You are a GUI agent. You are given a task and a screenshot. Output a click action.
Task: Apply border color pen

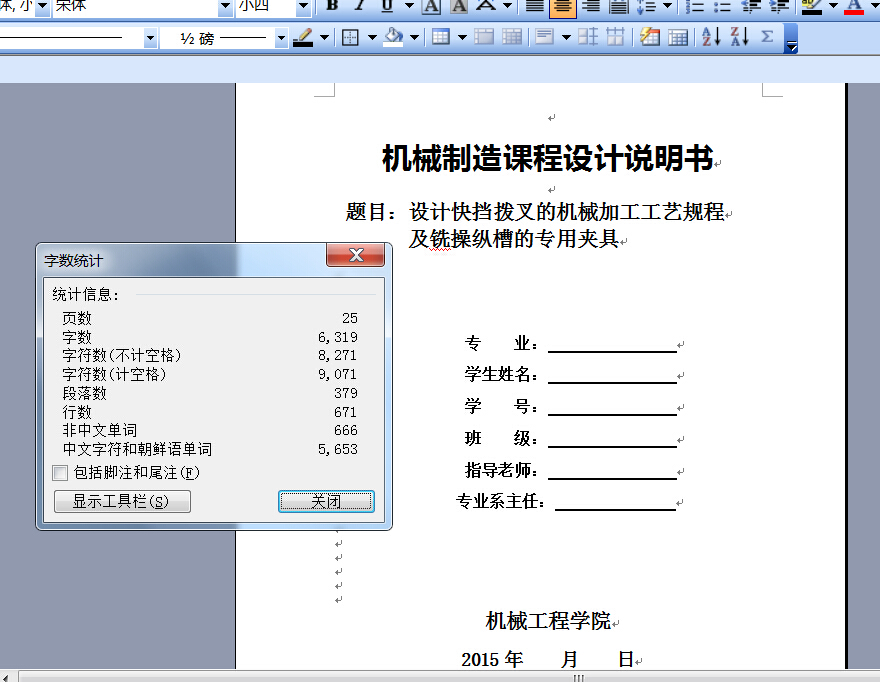(302, 38)
